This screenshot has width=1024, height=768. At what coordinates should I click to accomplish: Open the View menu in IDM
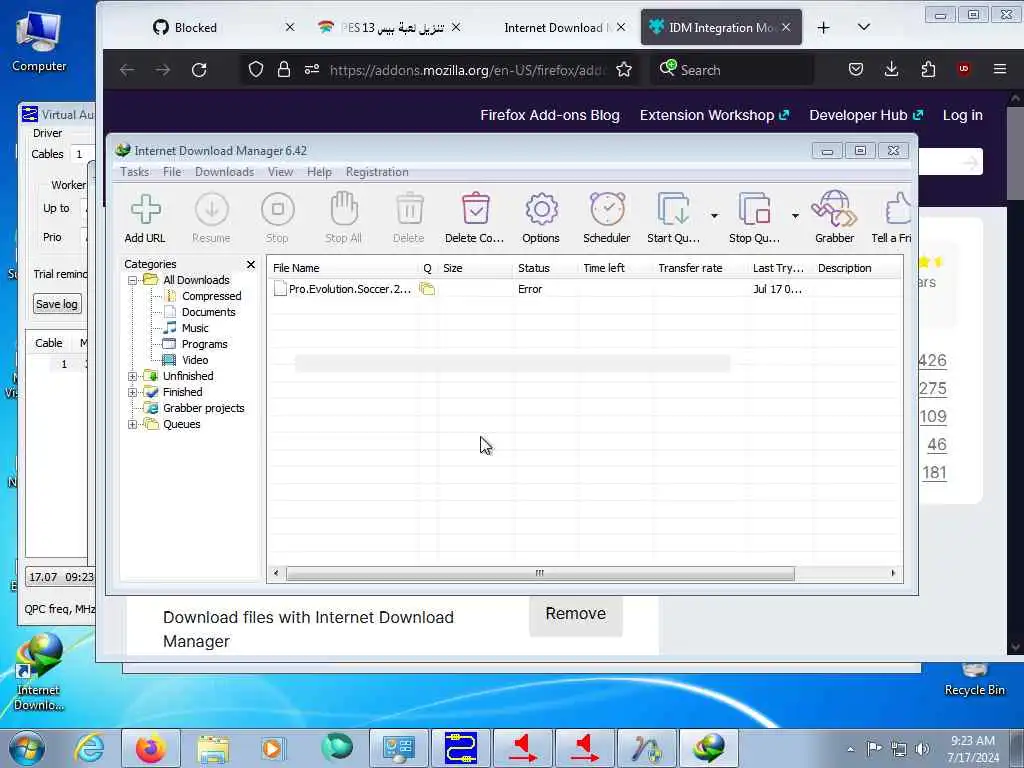point(280,172)
